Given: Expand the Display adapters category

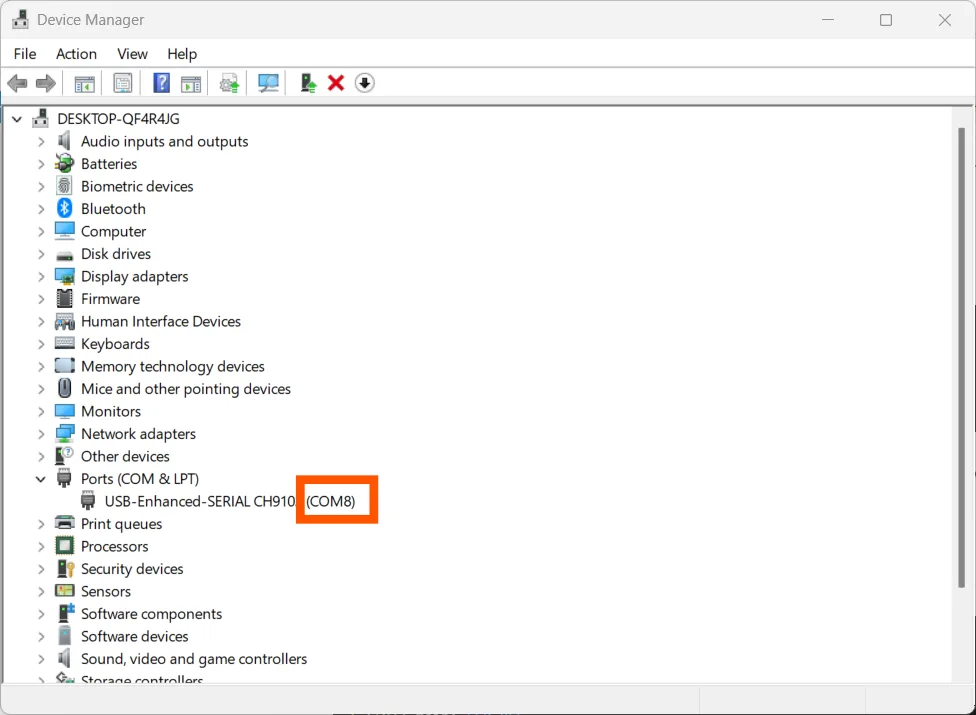Looking at the screenshot, I should (41, 277).
